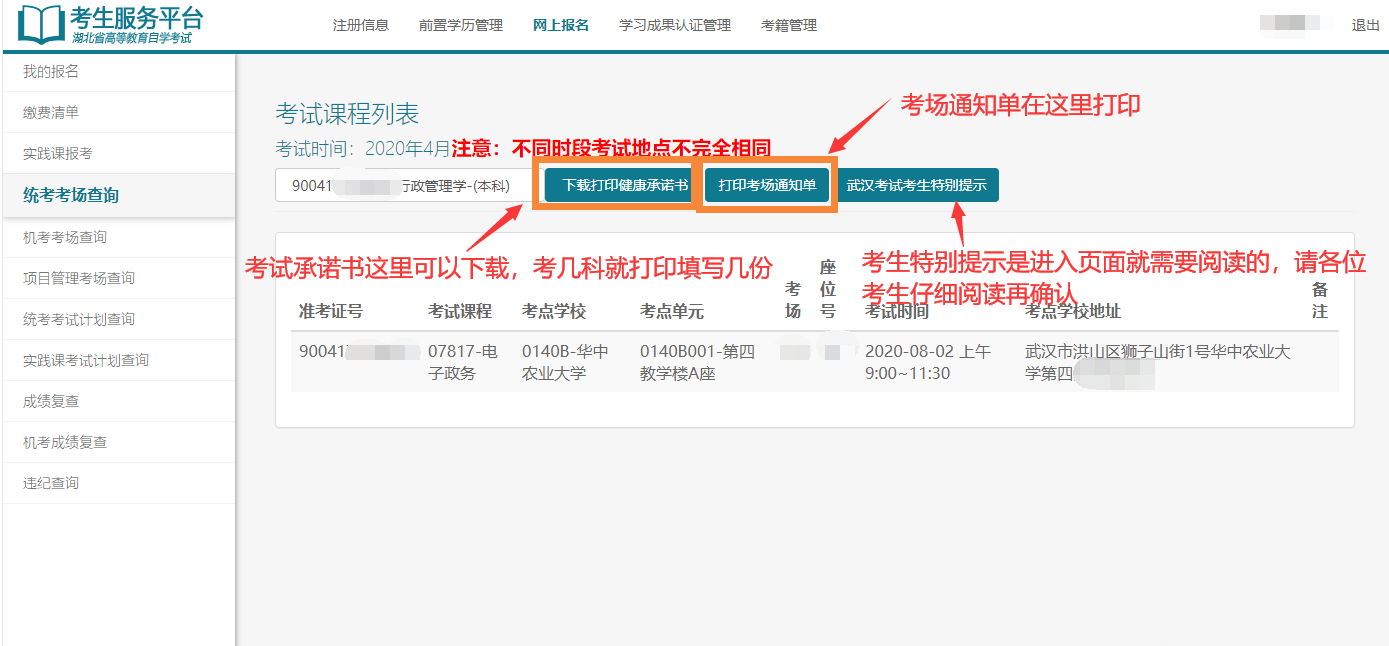Screen dimensions: 1389x646
Task: Open 前置学历管理 menu item
Action: pos(460,25)
